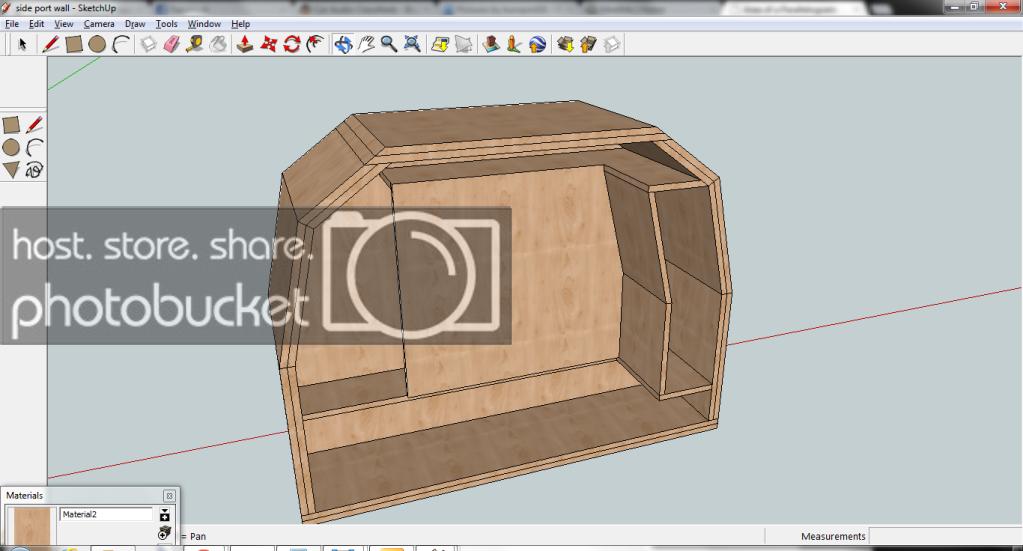Image resolution: width=1023 pixels, height=551 pixels.
Task: Select the arrow Select tool in toolbar
Action: (22, 44)
